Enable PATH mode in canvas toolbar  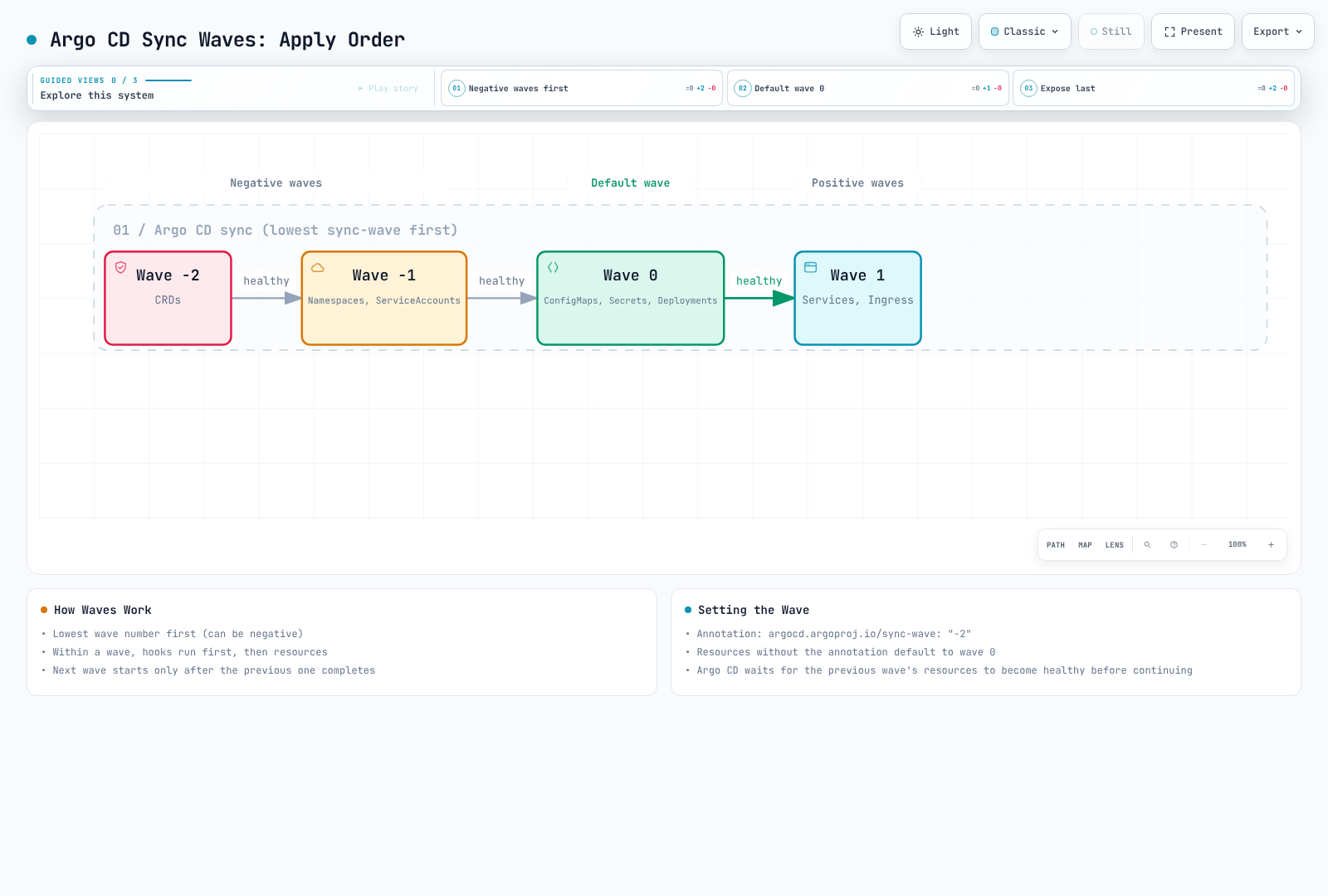point(1056,545)
